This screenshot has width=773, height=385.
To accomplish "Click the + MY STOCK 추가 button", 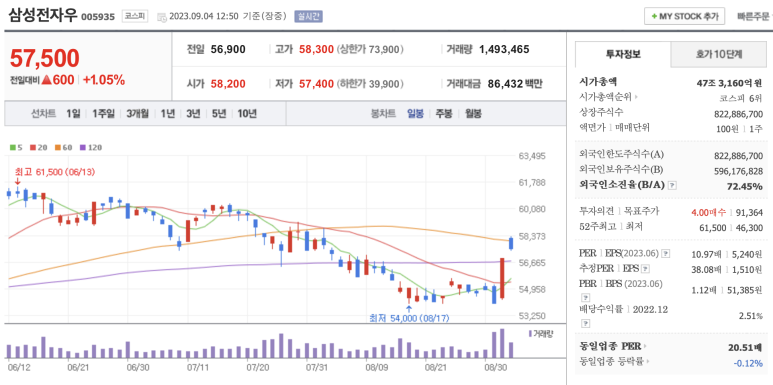I will click(684, 16).
